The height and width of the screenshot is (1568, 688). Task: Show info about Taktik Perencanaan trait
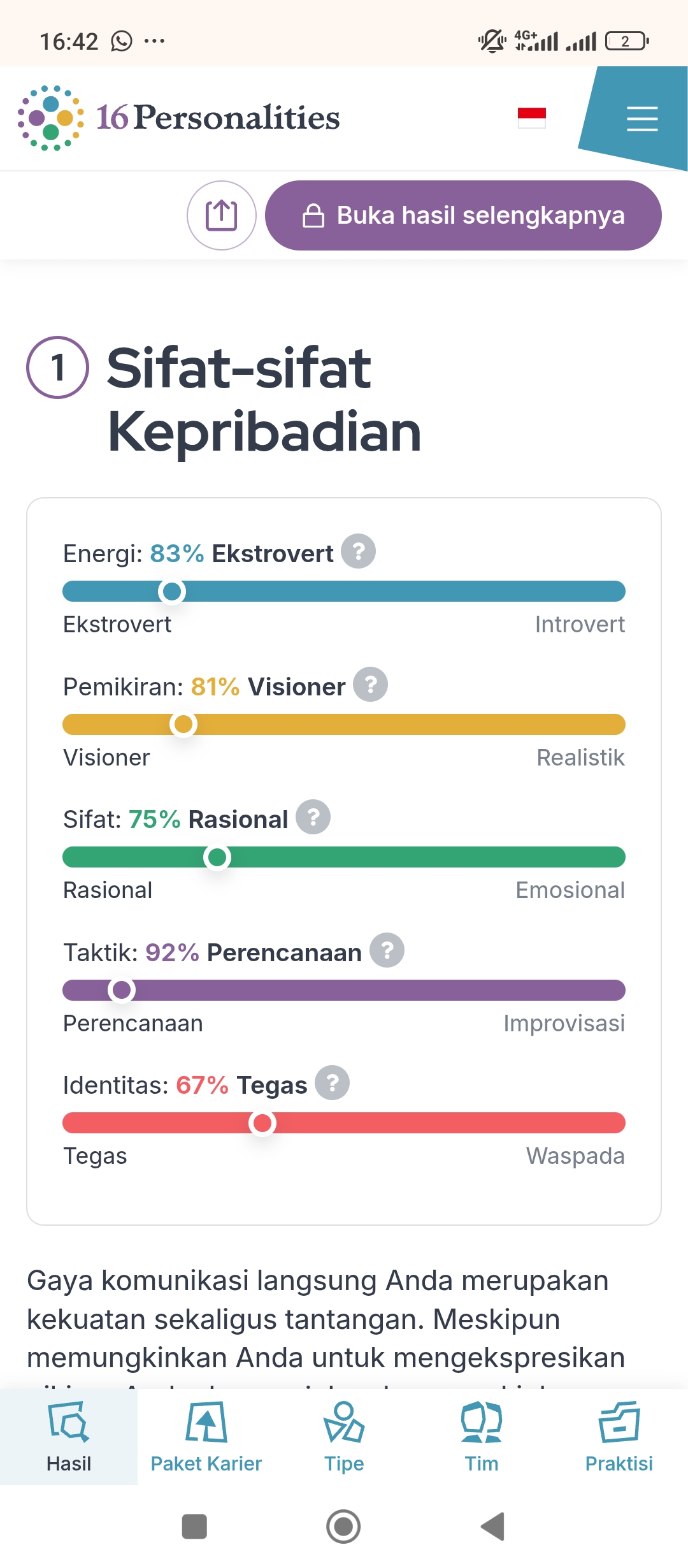coord(387,950)
